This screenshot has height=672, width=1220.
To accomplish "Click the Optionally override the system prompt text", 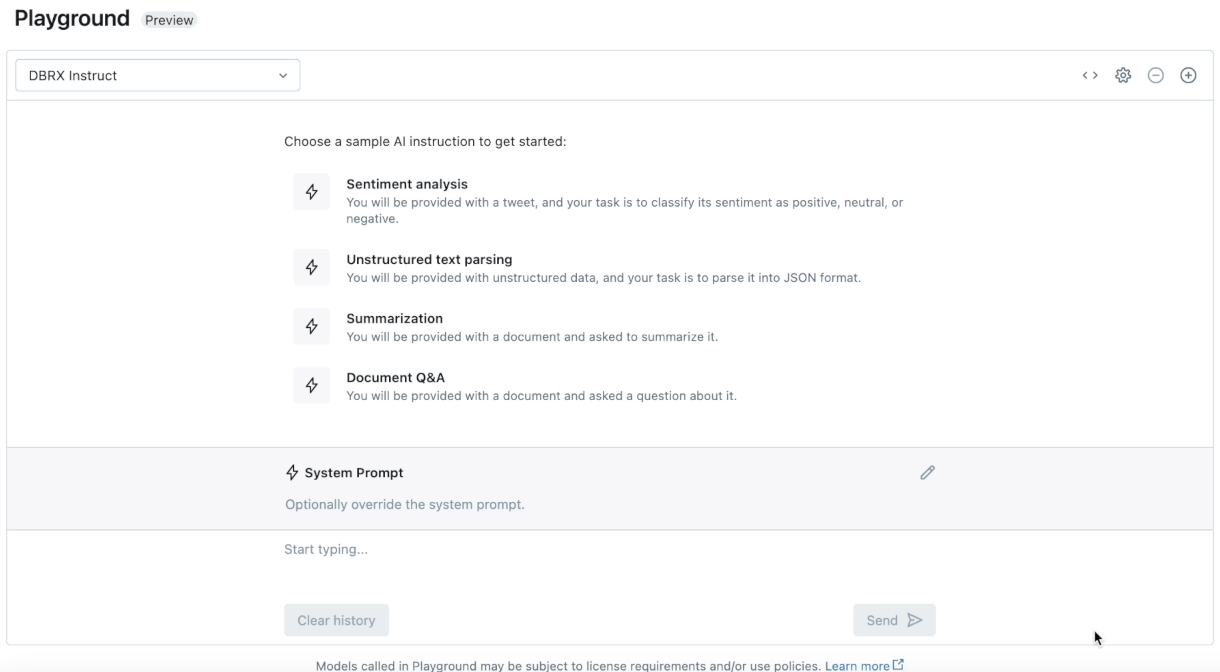I will [x=404, y=505].
